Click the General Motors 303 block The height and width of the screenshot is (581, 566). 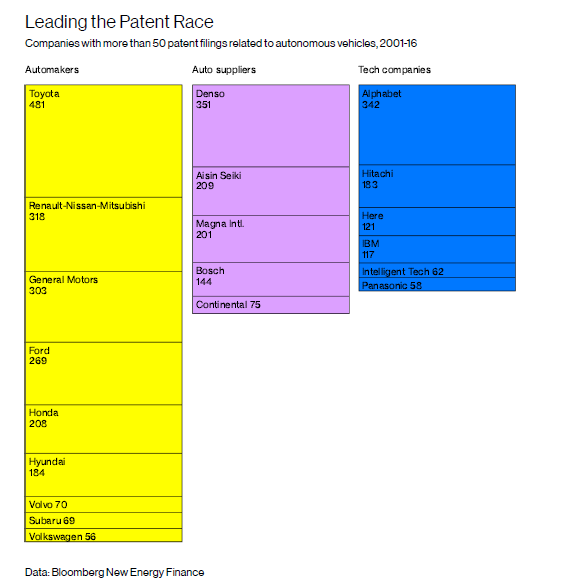[103, 307]
